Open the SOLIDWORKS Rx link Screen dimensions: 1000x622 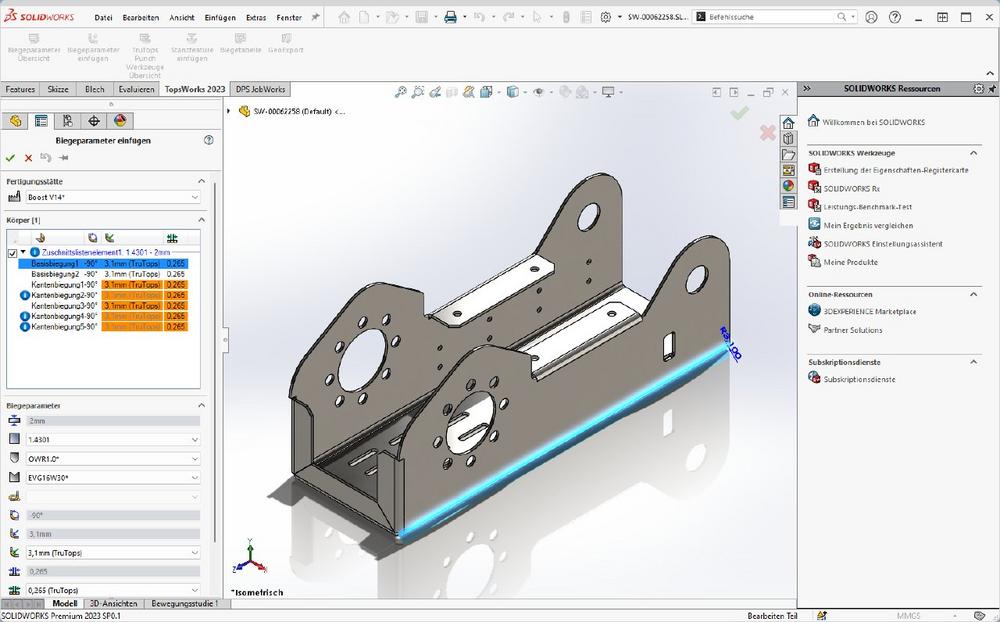851,189
